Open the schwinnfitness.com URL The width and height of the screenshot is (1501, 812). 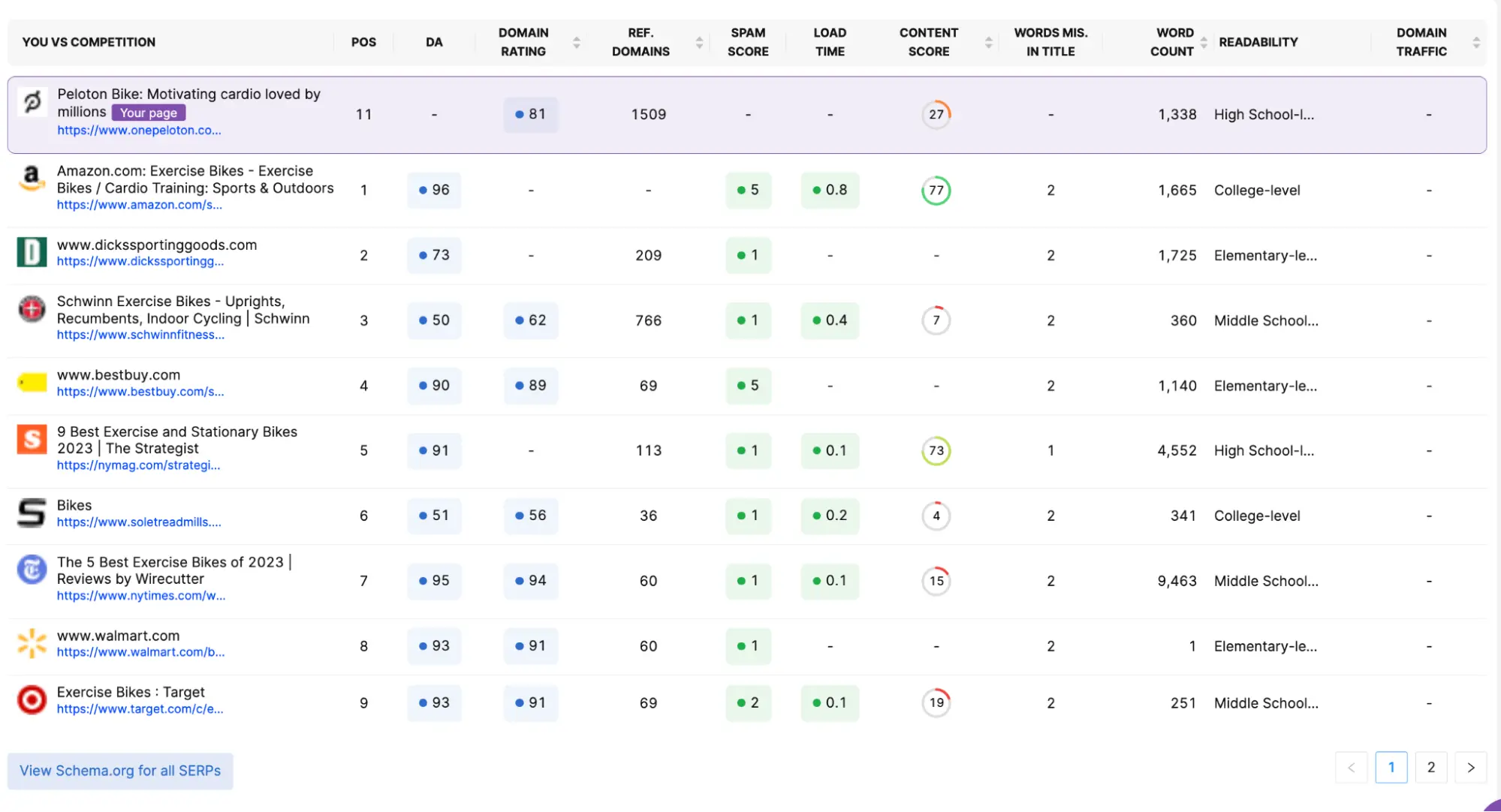point(140,335)
